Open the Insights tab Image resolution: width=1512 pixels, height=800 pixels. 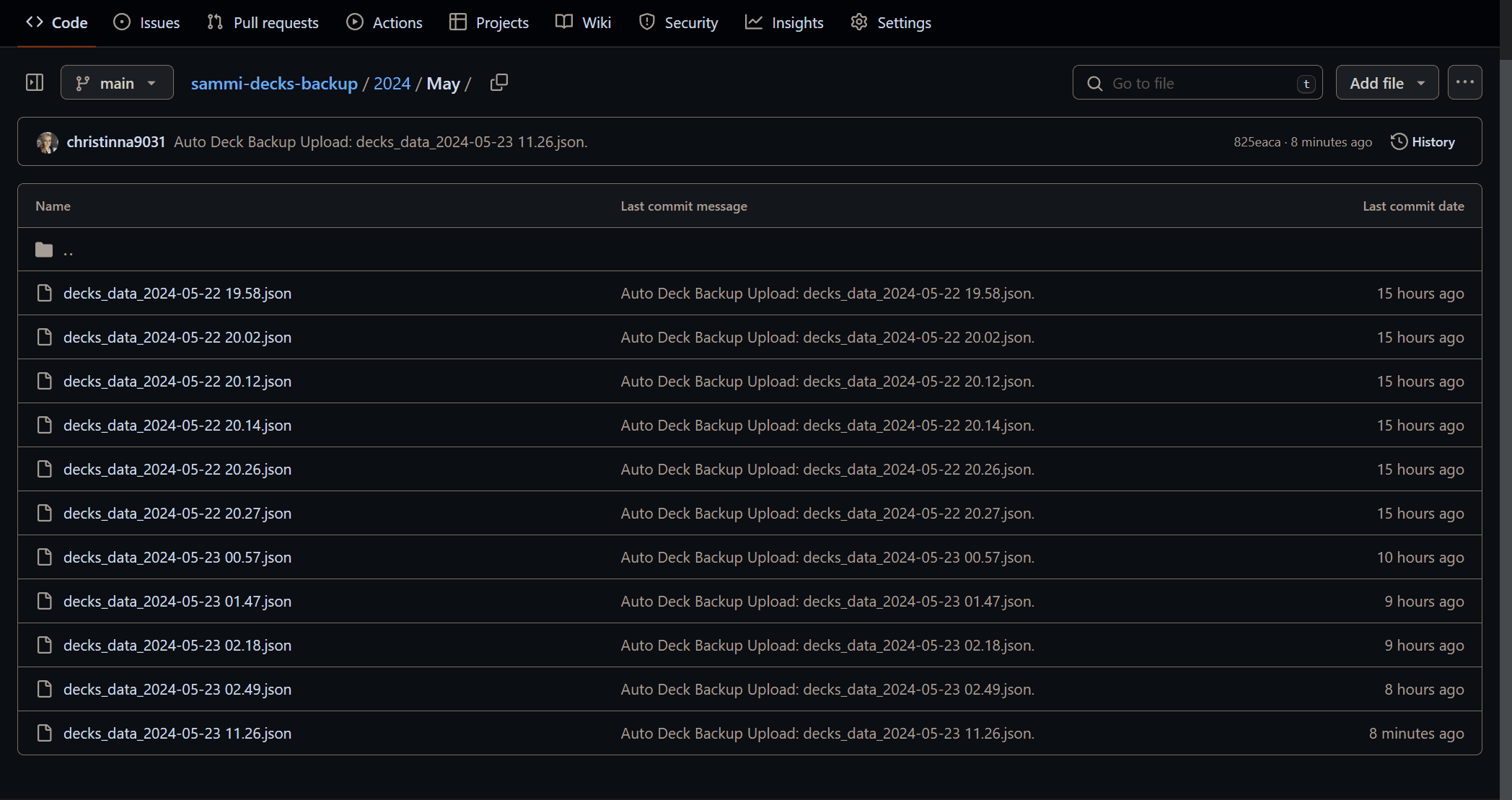click(784, 22)
